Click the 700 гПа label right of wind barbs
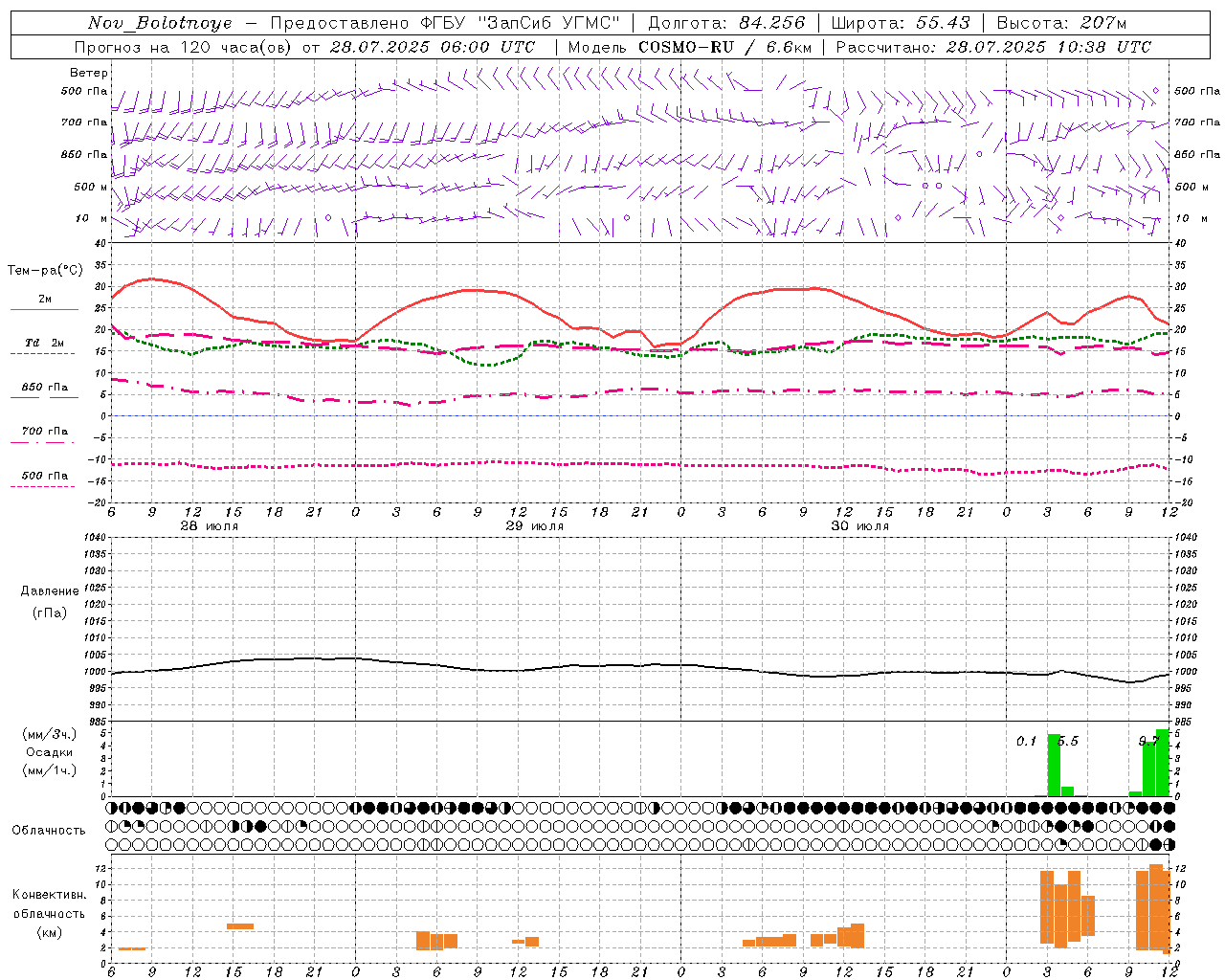Image resolution: width=1225 pixels, height=980 pixels. coord(1197,122)
